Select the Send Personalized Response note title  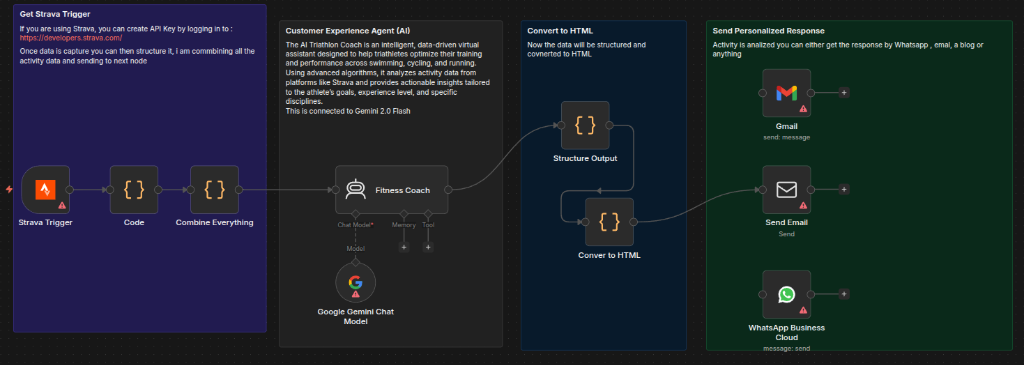(768, 31)
